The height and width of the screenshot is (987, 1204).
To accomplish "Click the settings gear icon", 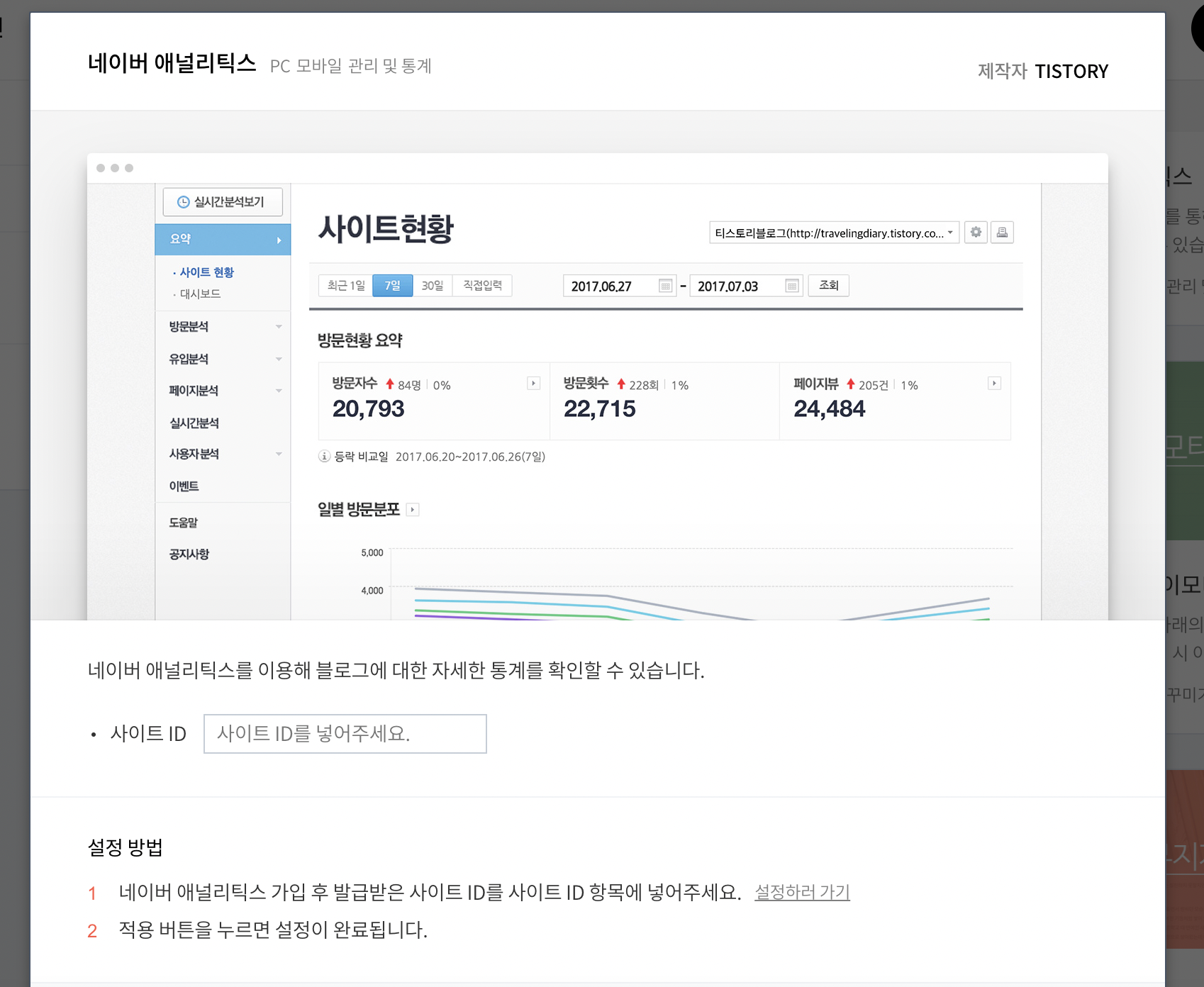I will (x=976, y=232).
